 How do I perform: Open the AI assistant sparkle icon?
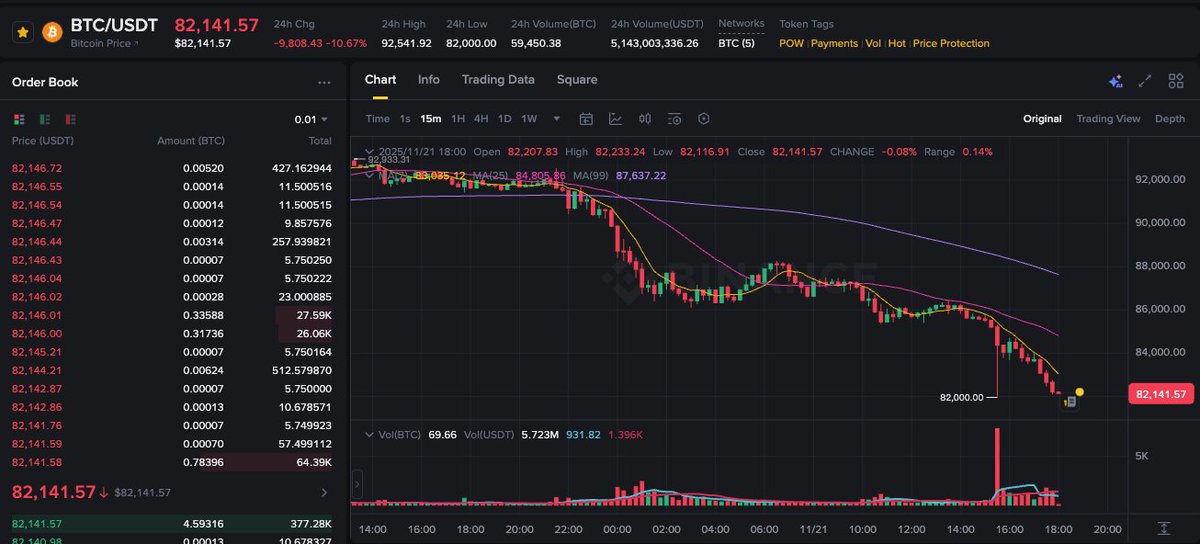[1116, 81]
